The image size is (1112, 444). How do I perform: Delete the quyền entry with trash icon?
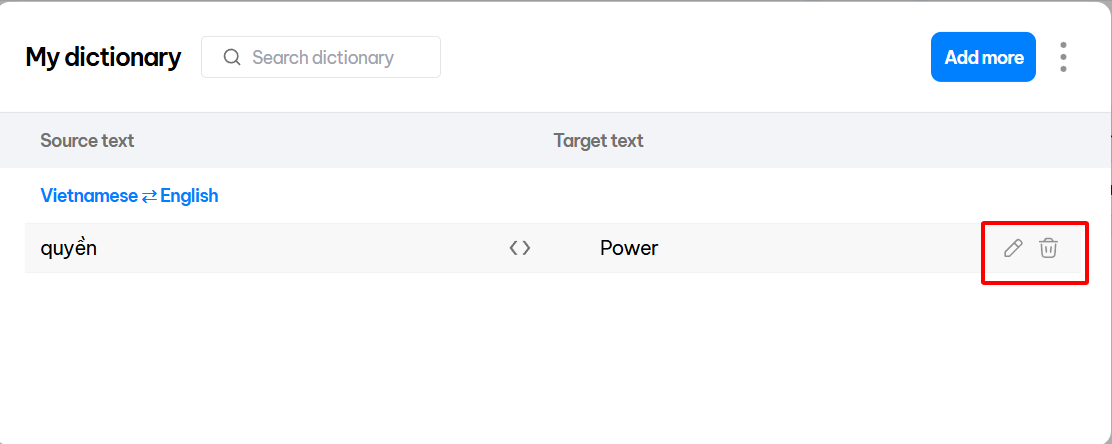[1048, 248]
